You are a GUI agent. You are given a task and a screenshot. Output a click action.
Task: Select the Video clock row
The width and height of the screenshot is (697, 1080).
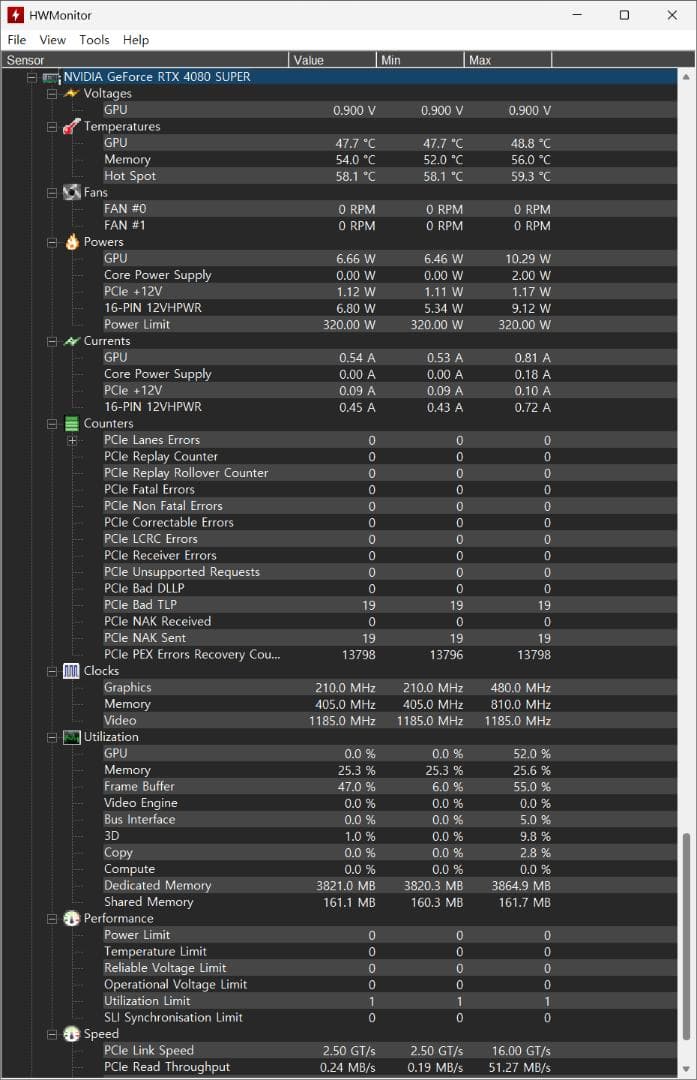(x=389, y=720)
